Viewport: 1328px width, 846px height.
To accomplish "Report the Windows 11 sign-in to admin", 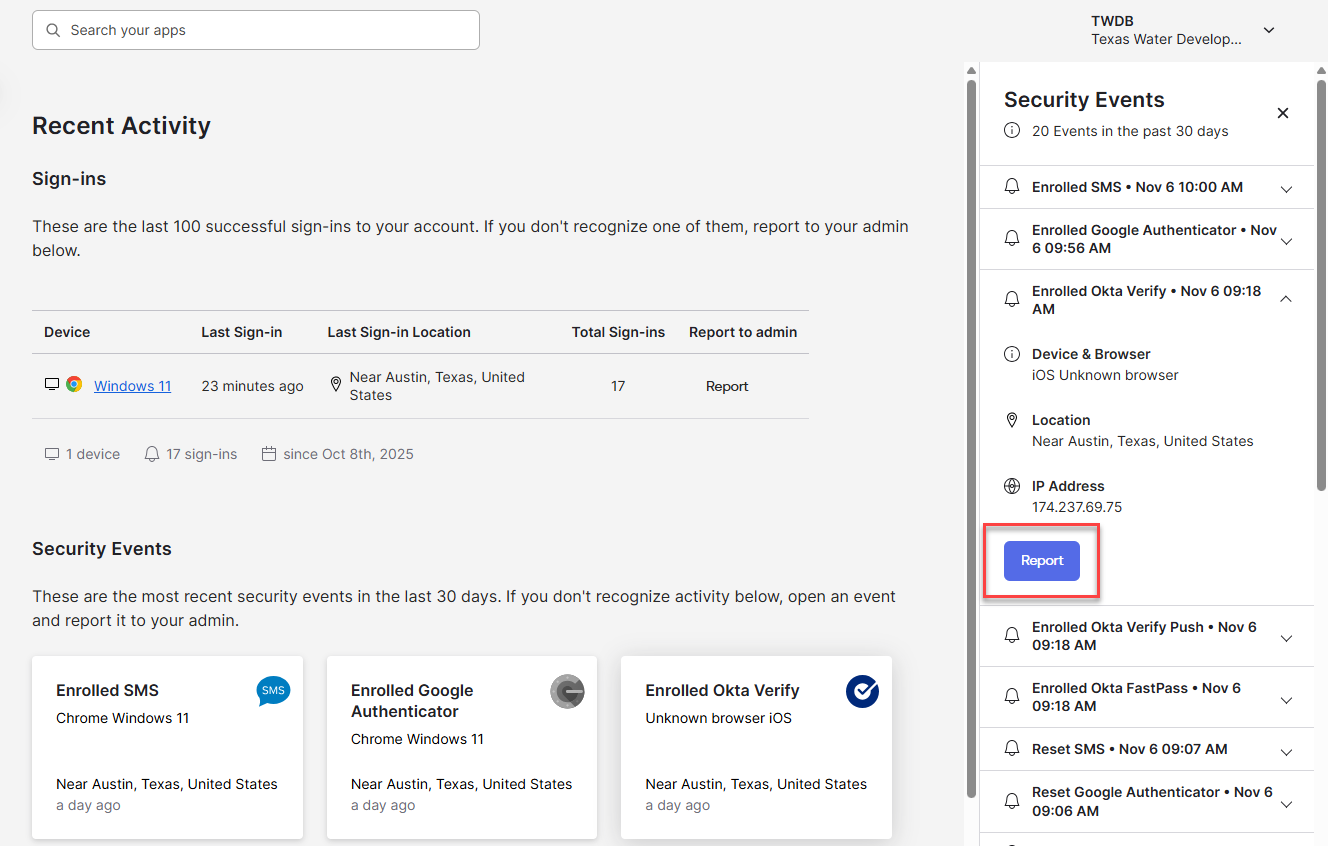I will click(x=727, y=386).
